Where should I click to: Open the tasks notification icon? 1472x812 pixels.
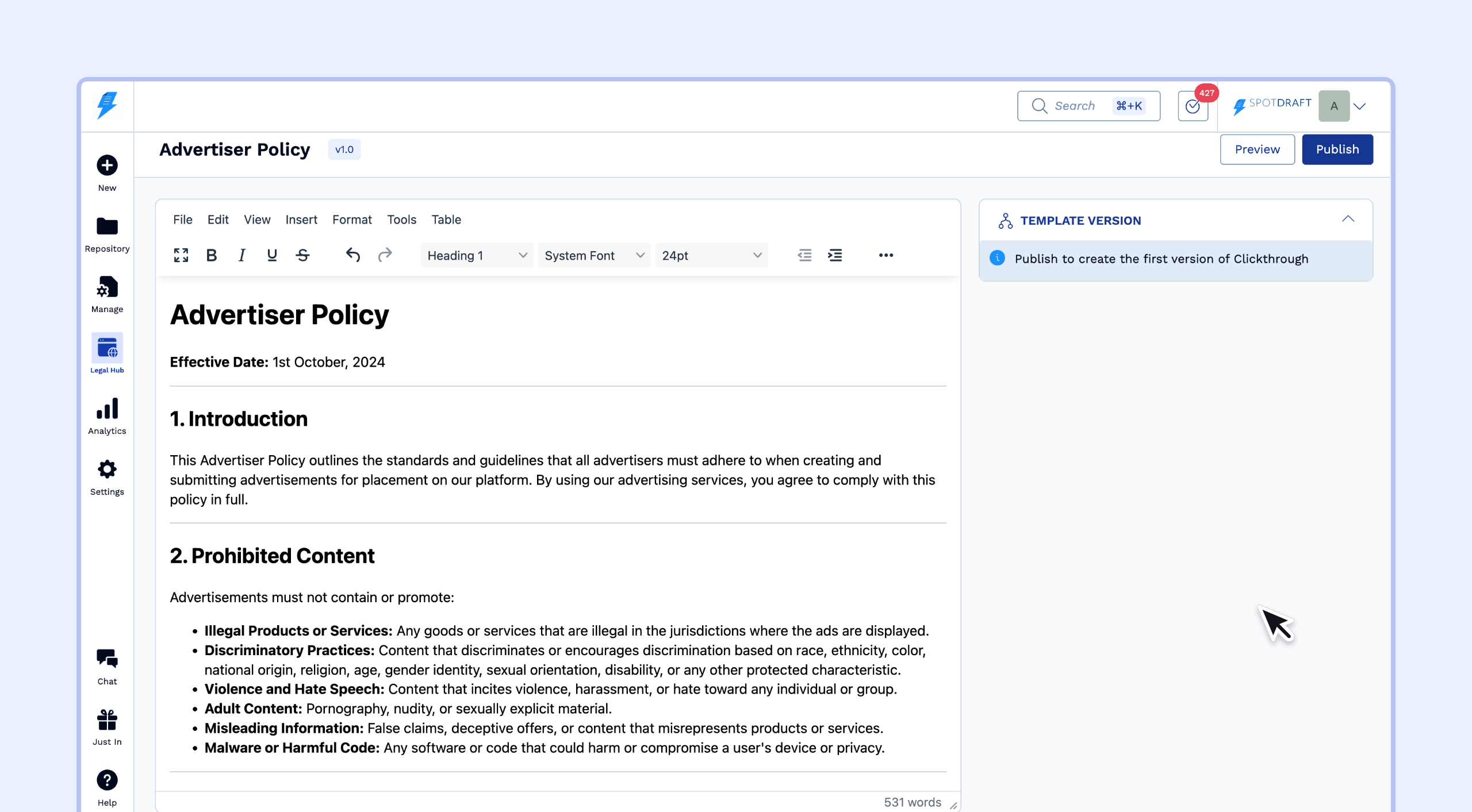1193,106
